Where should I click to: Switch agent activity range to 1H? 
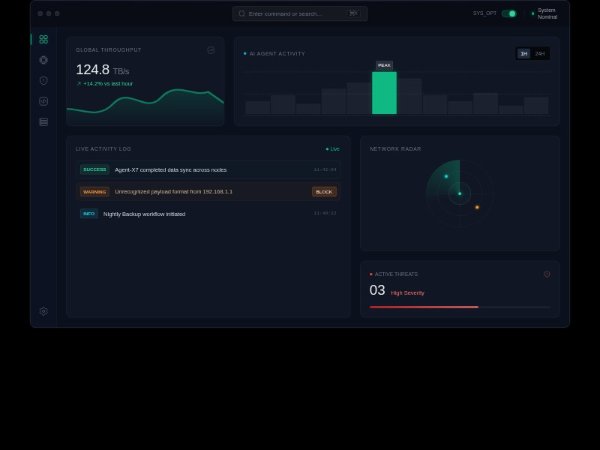coord(524,53)
